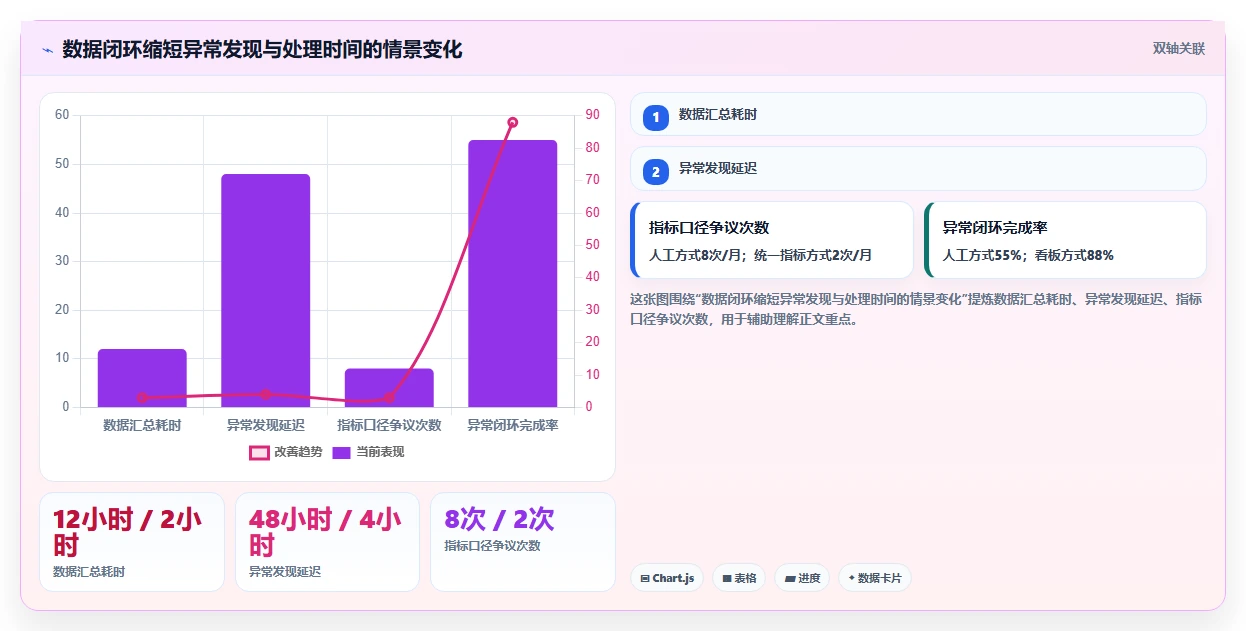
Task: Click the 双轴关联 label in the header
Action: pyautogui.click(x=1179, y=48)
